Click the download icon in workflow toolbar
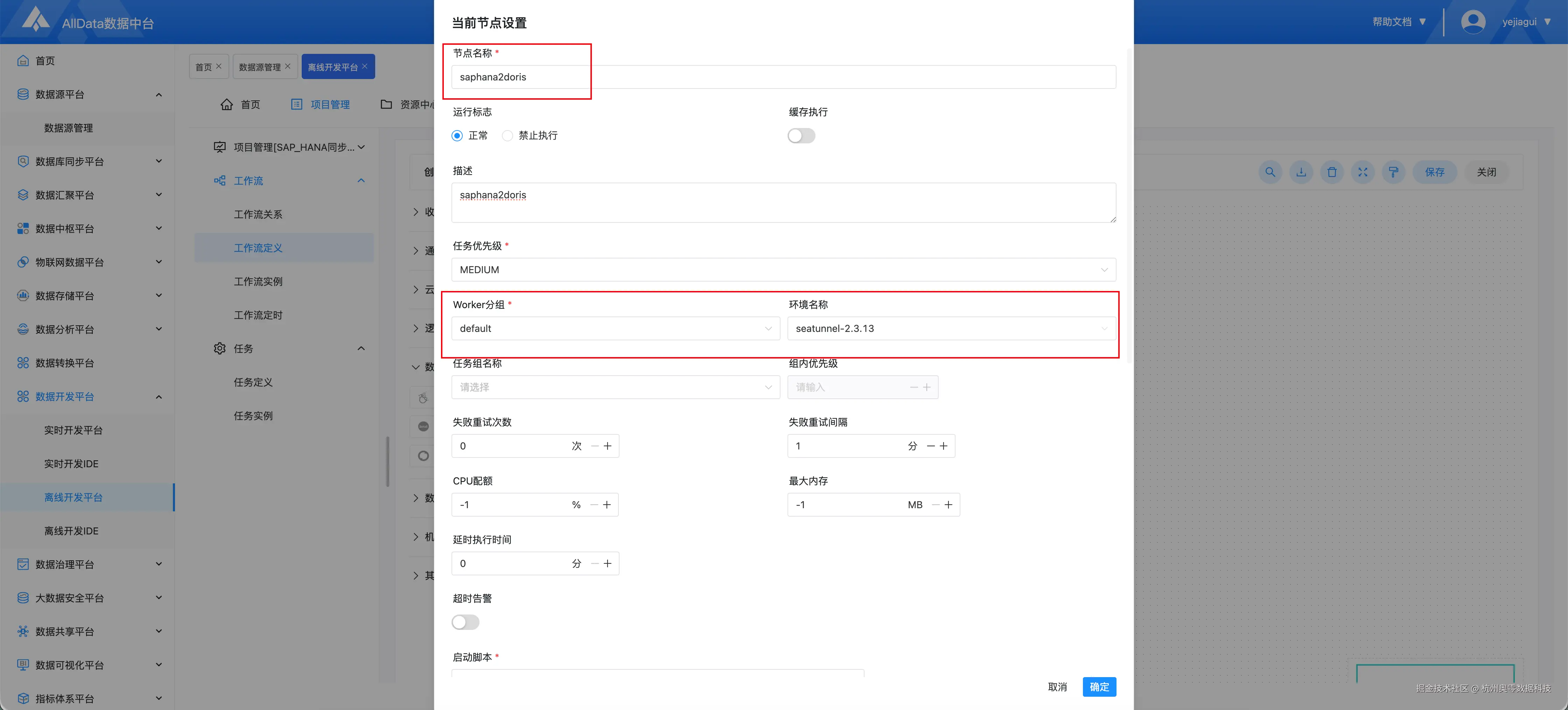The width and height of the screenshot is (1568, 710). pos(1301,172)
